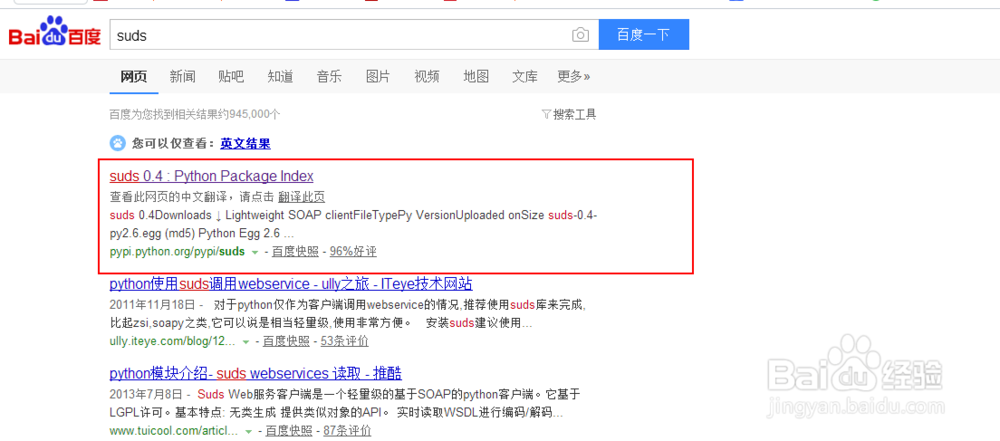
Task: Expand the arrow next to www.tuicool.com URL
Action: (x=249, y=431)
